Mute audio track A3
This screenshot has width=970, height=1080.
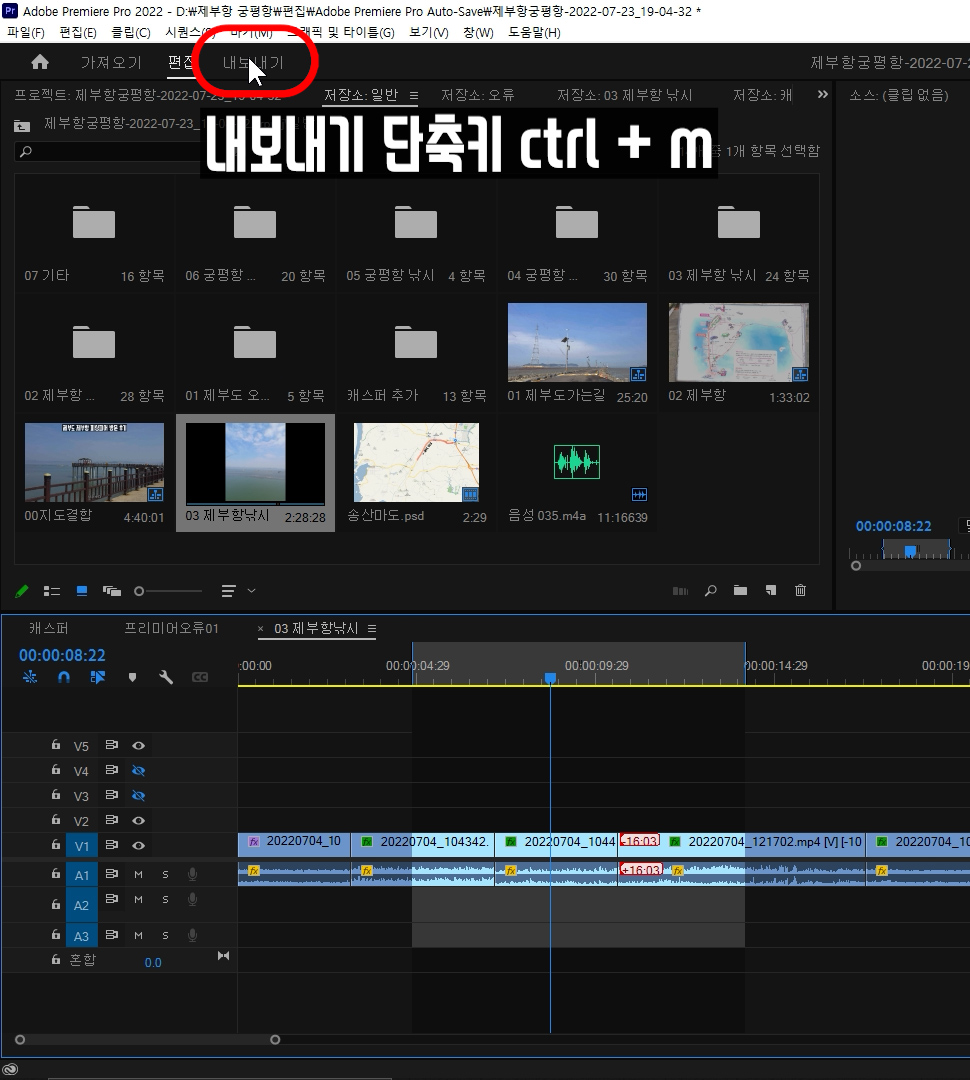[138, 935]
